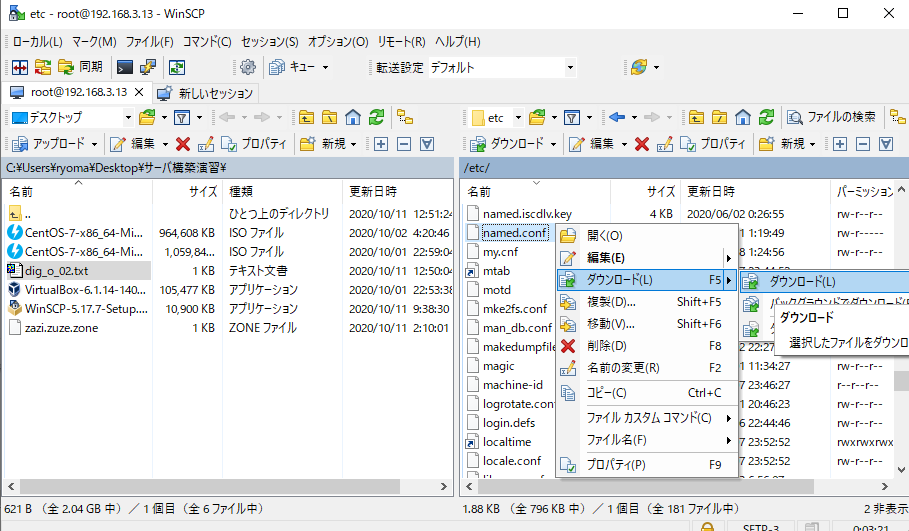Open the セッション(S) menu
The image size is (909, 531).
point(270,42)
